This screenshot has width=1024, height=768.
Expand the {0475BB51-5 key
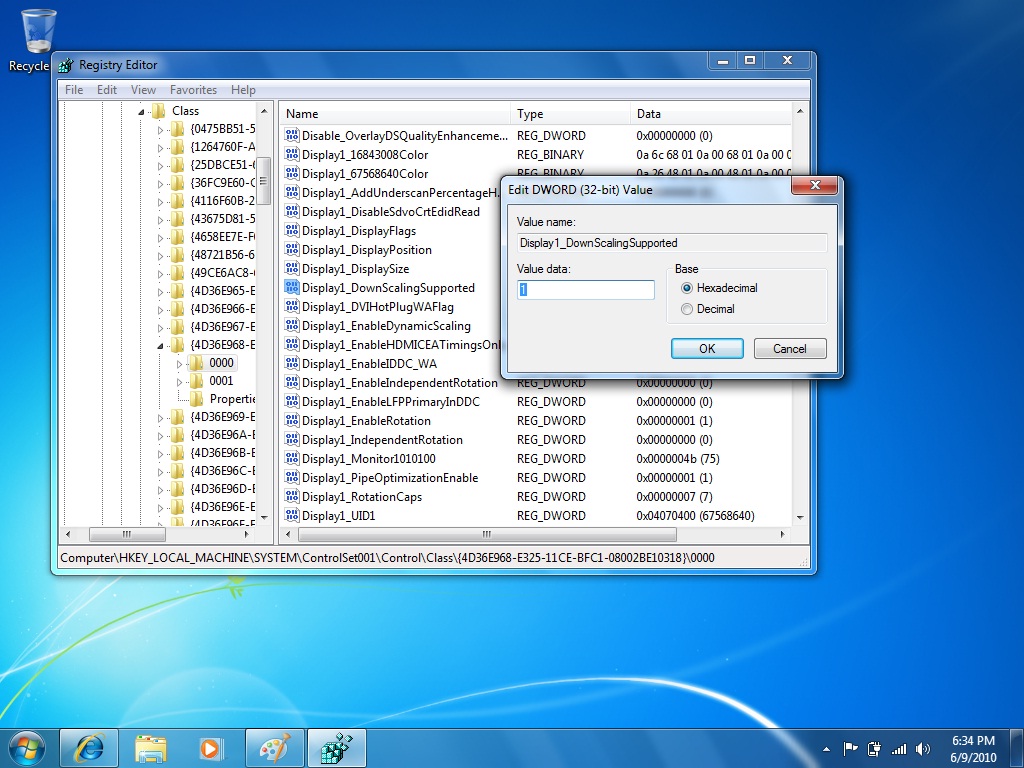click(160, 130)
